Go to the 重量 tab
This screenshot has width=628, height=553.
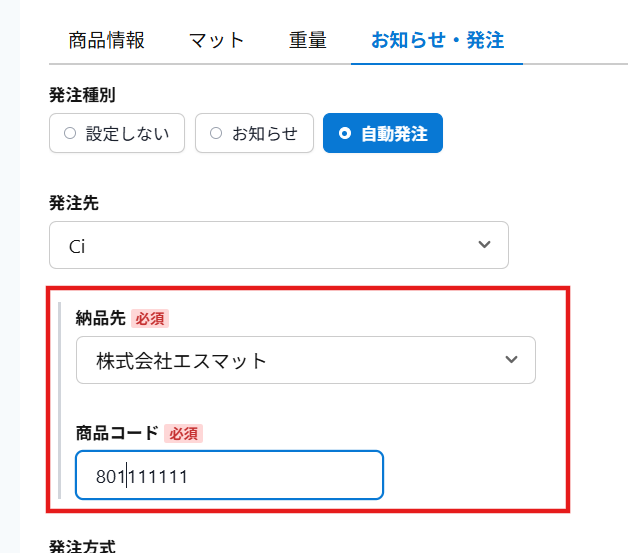click(x=308, y=41)
